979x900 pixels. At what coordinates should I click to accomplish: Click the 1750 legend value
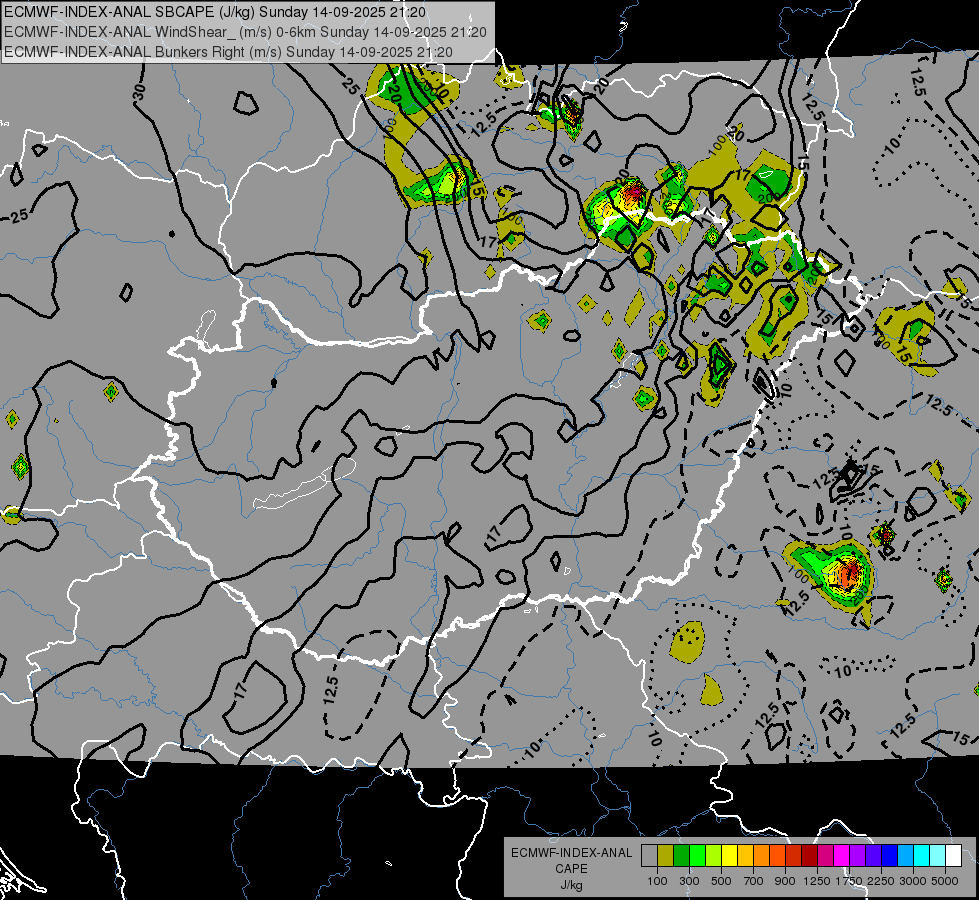tap(849, 881)
